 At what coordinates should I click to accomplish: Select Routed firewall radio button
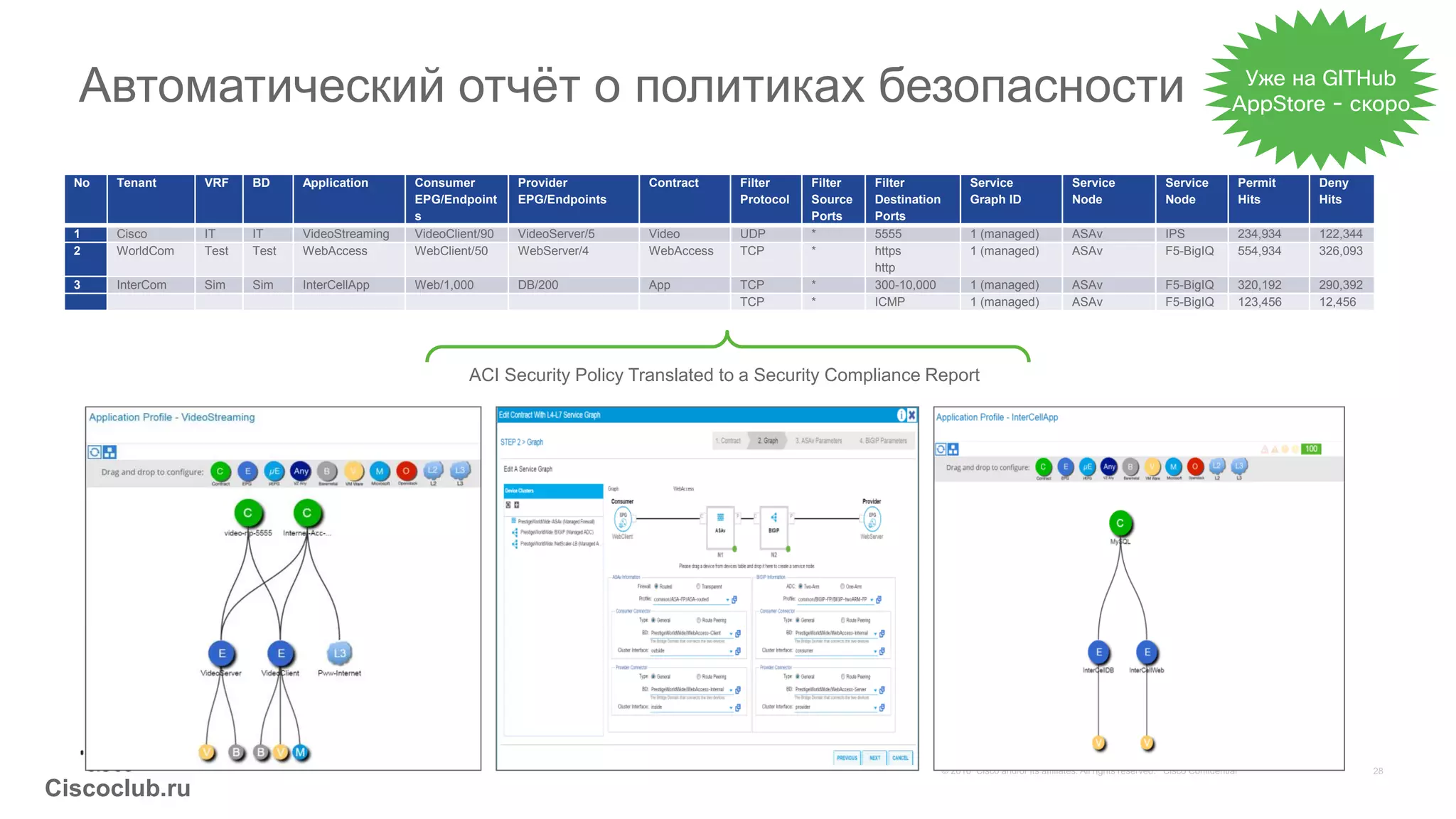[x=656, y=587]
